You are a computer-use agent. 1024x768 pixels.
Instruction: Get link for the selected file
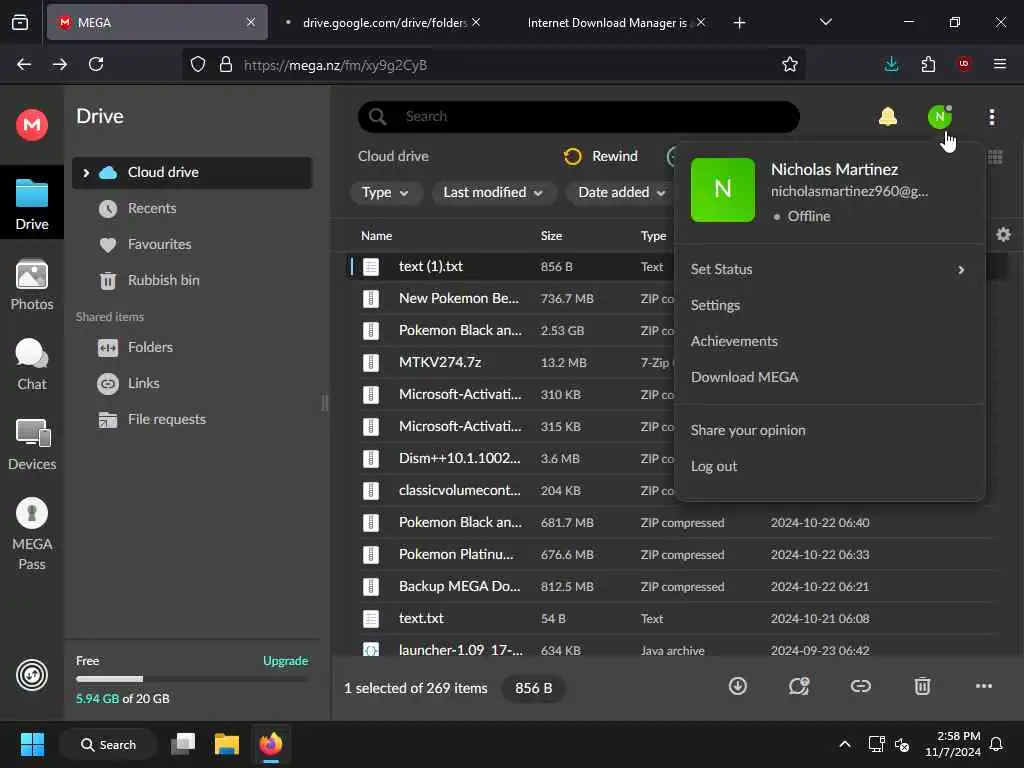click(x=860, y=686)
